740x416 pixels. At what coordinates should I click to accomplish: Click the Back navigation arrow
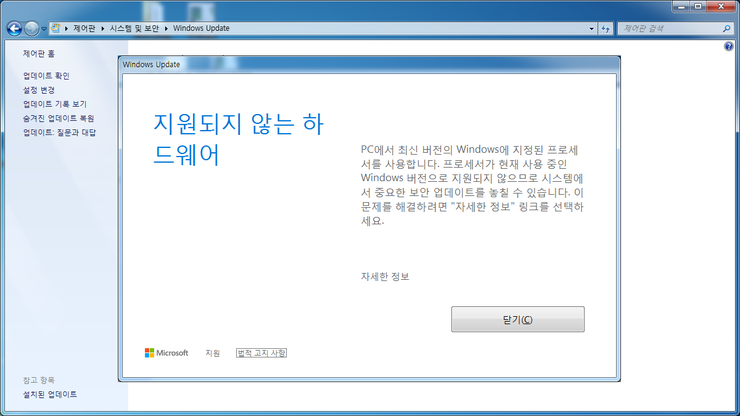click(14, 29)
